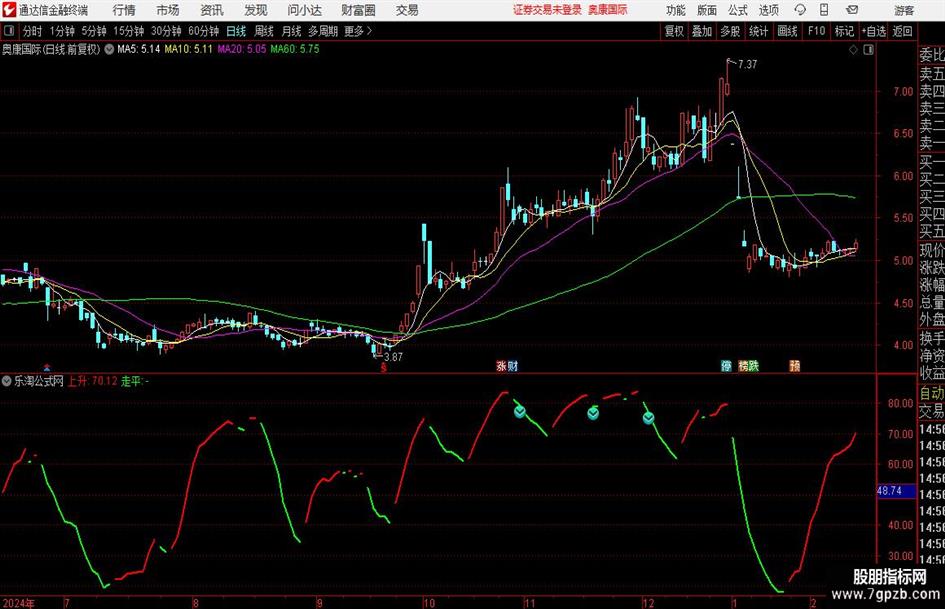The height and width of the screenshot is (609, 945).
Task: Click the panel layout icon beside 分时
Action: (8, 31)
